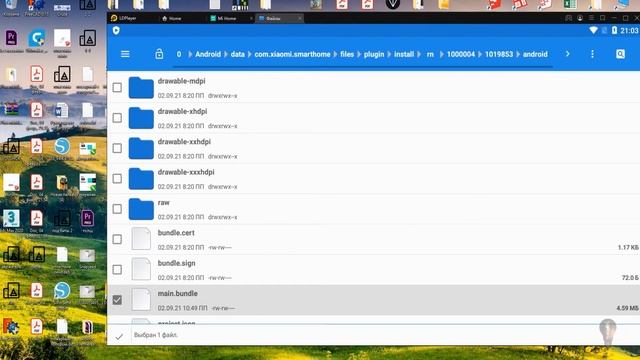
Task: Open the drawable-xxhdpi folder icon
Action: pos(141,148)
